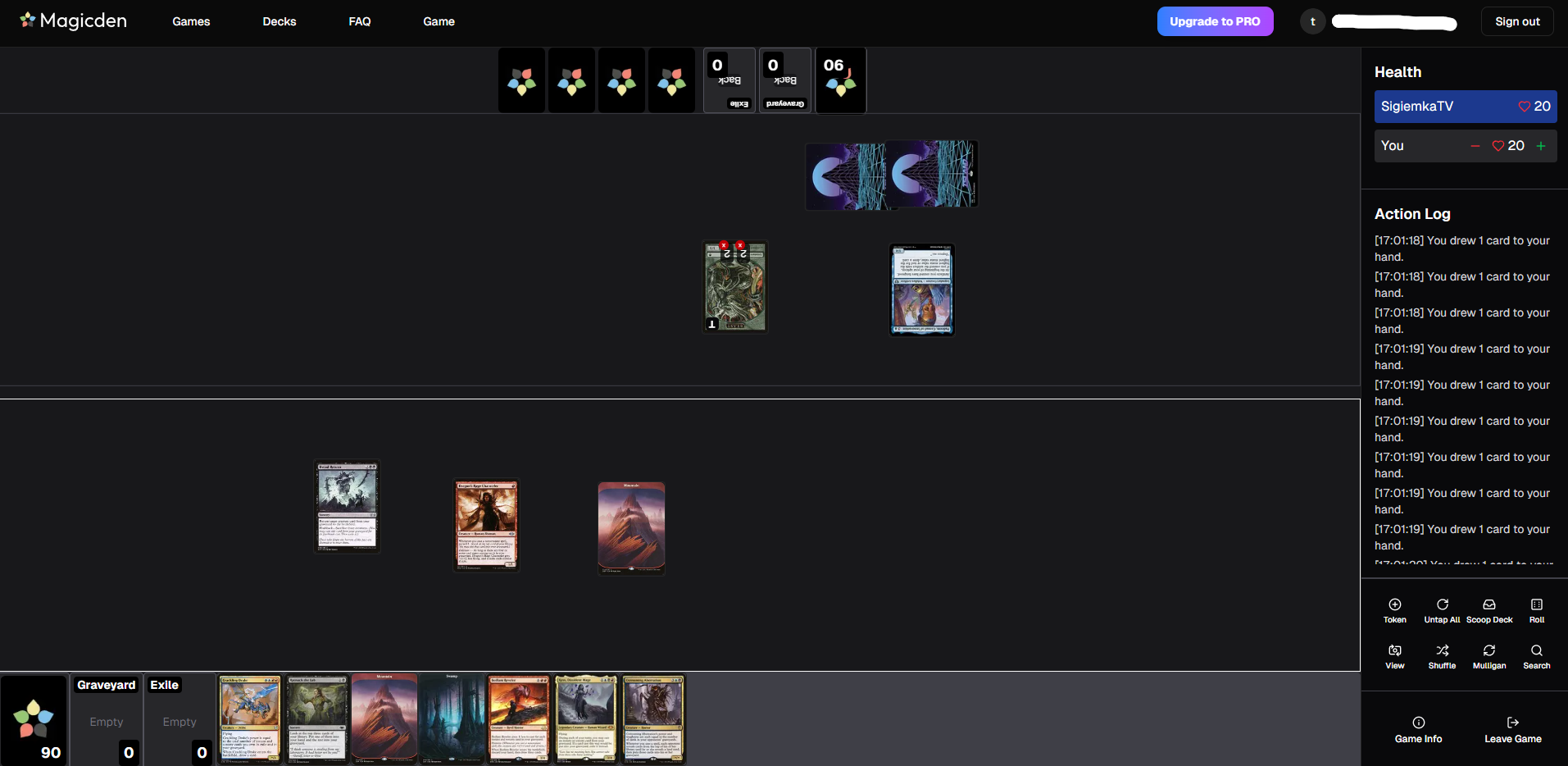This screenshot has width=1568, height=766.
Task: Click opponent's blue card on battlefield
Action: (922, 290)
